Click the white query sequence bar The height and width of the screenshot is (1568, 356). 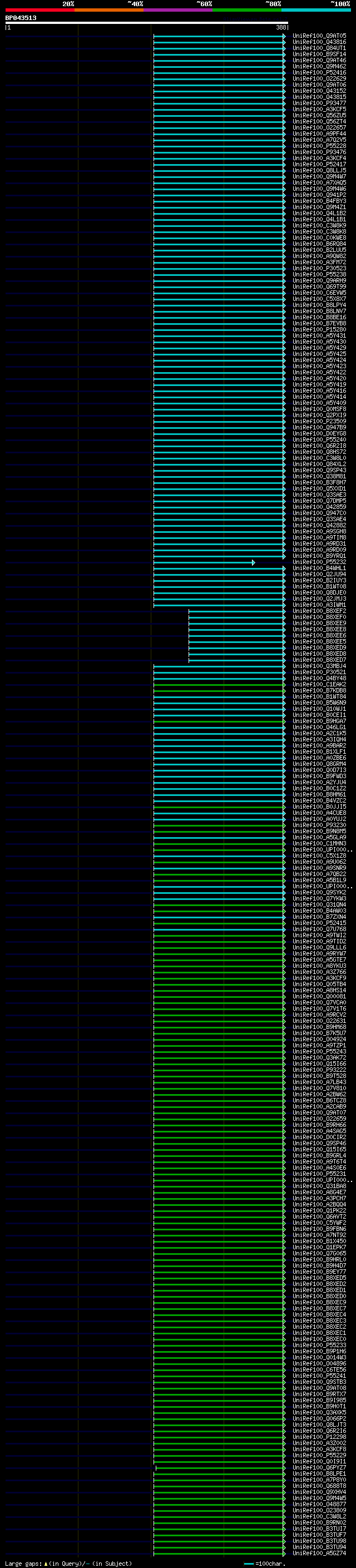click(146, 23)
